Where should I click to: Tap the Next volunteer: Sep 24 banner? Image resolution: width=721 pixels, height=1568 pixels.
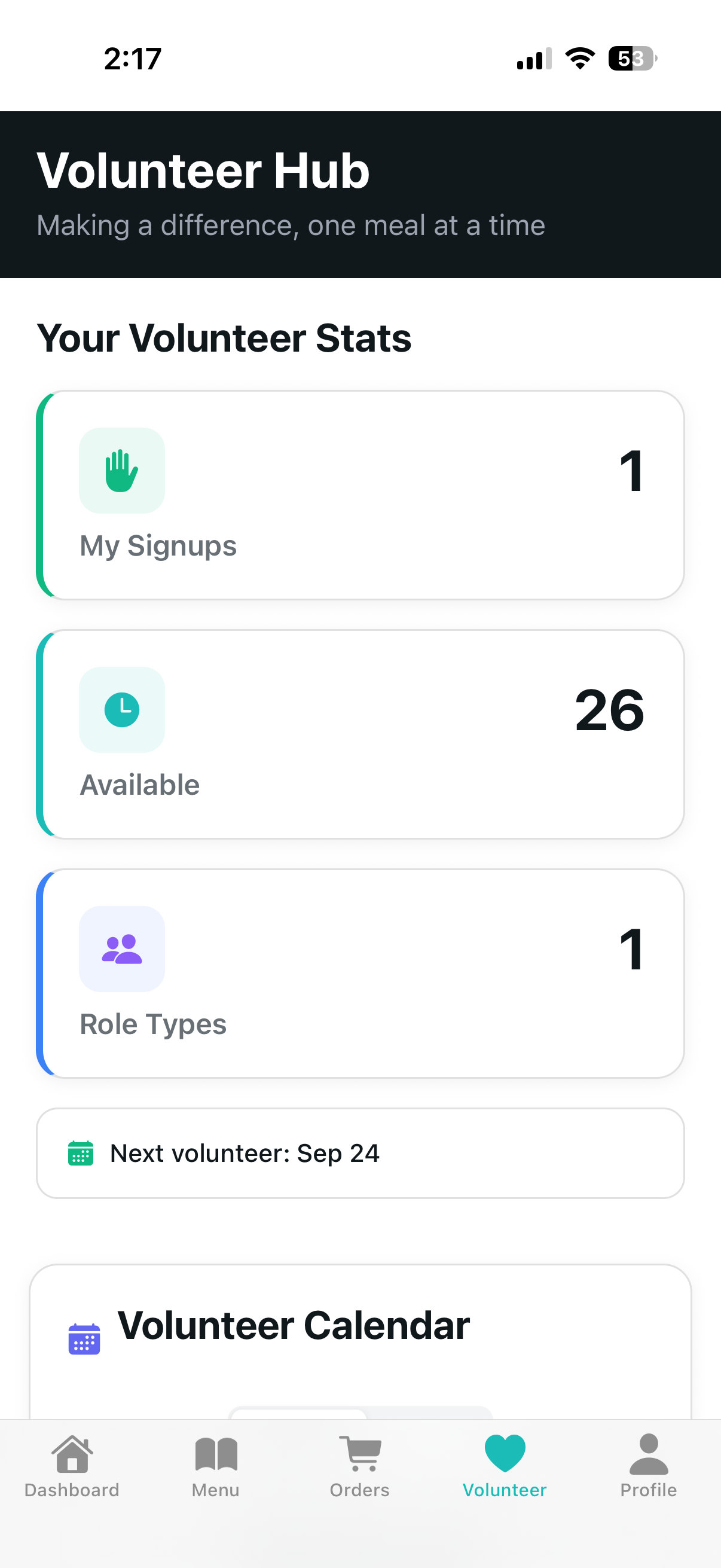[x=360, y=1153]
